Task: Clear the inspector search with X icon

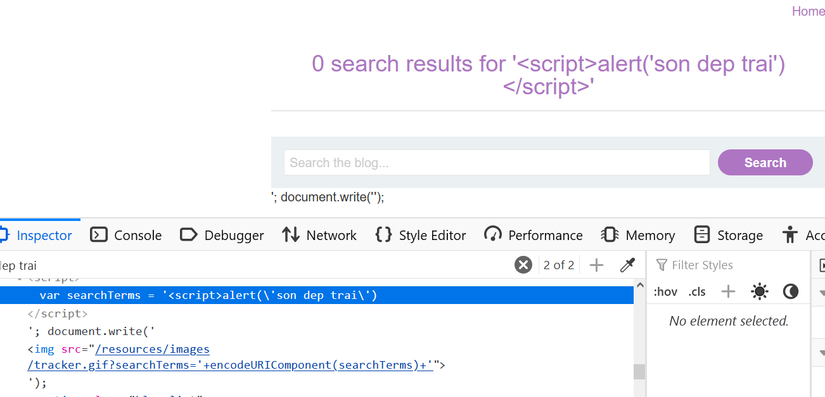Action: (x=523, y=265)
